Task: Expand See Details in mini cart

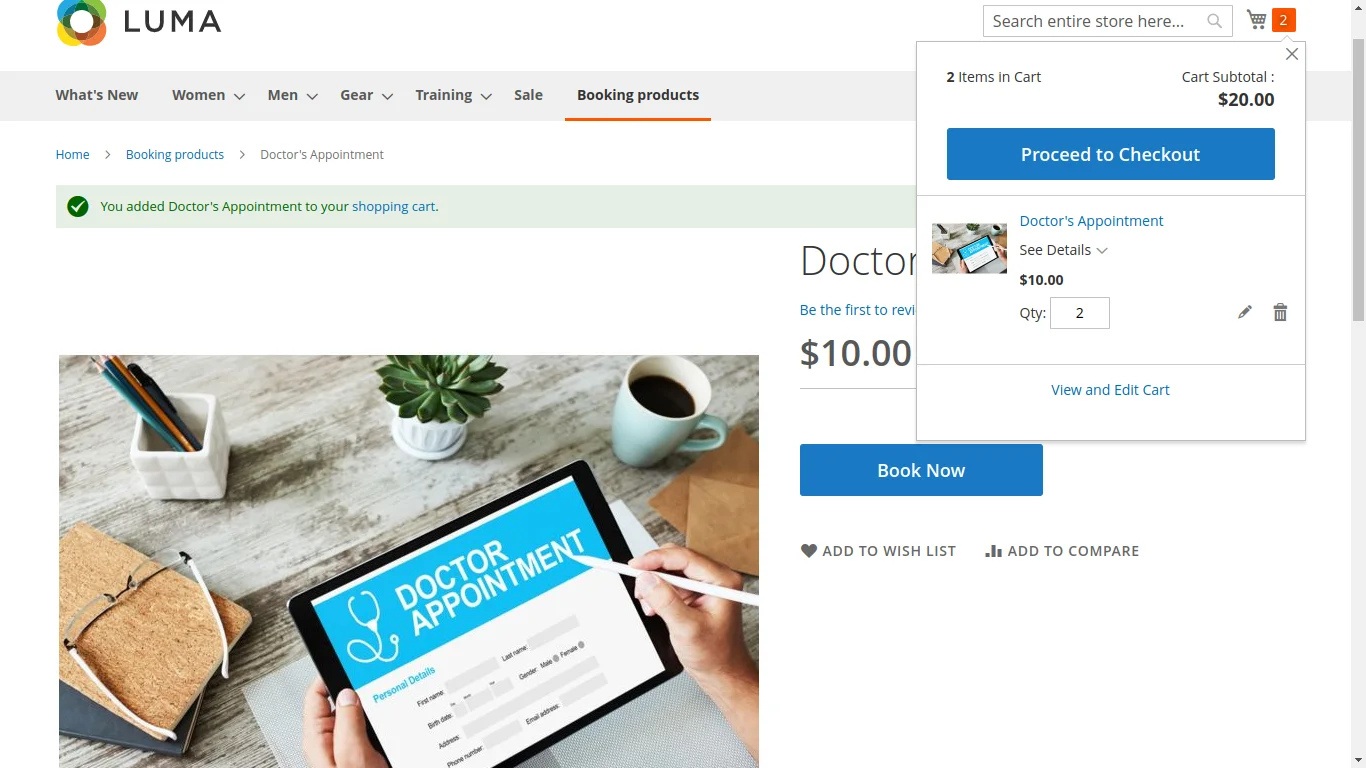Action: click(1063, 250)
